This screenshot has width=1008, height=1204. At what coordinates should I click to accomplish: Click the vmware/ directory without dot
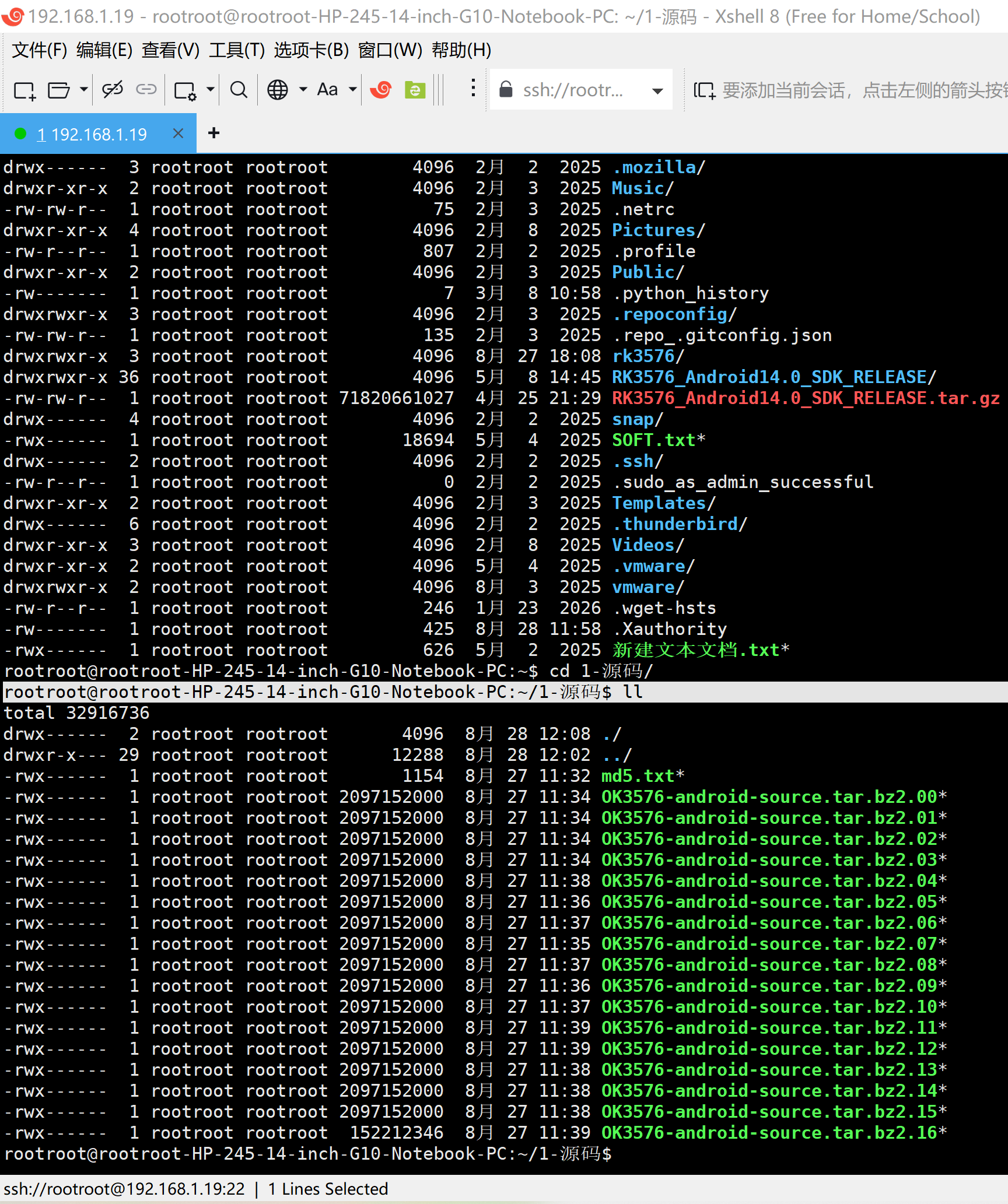click(647, 587)
